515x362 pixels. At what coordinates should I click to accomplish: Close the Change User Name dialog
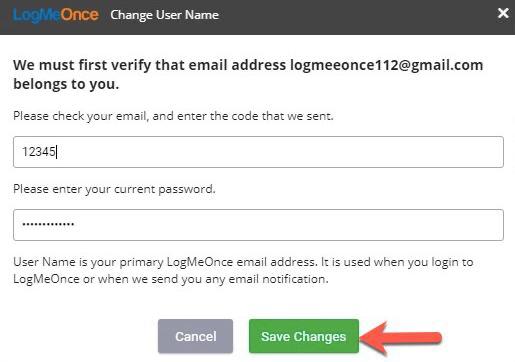[x=503, y=13]
